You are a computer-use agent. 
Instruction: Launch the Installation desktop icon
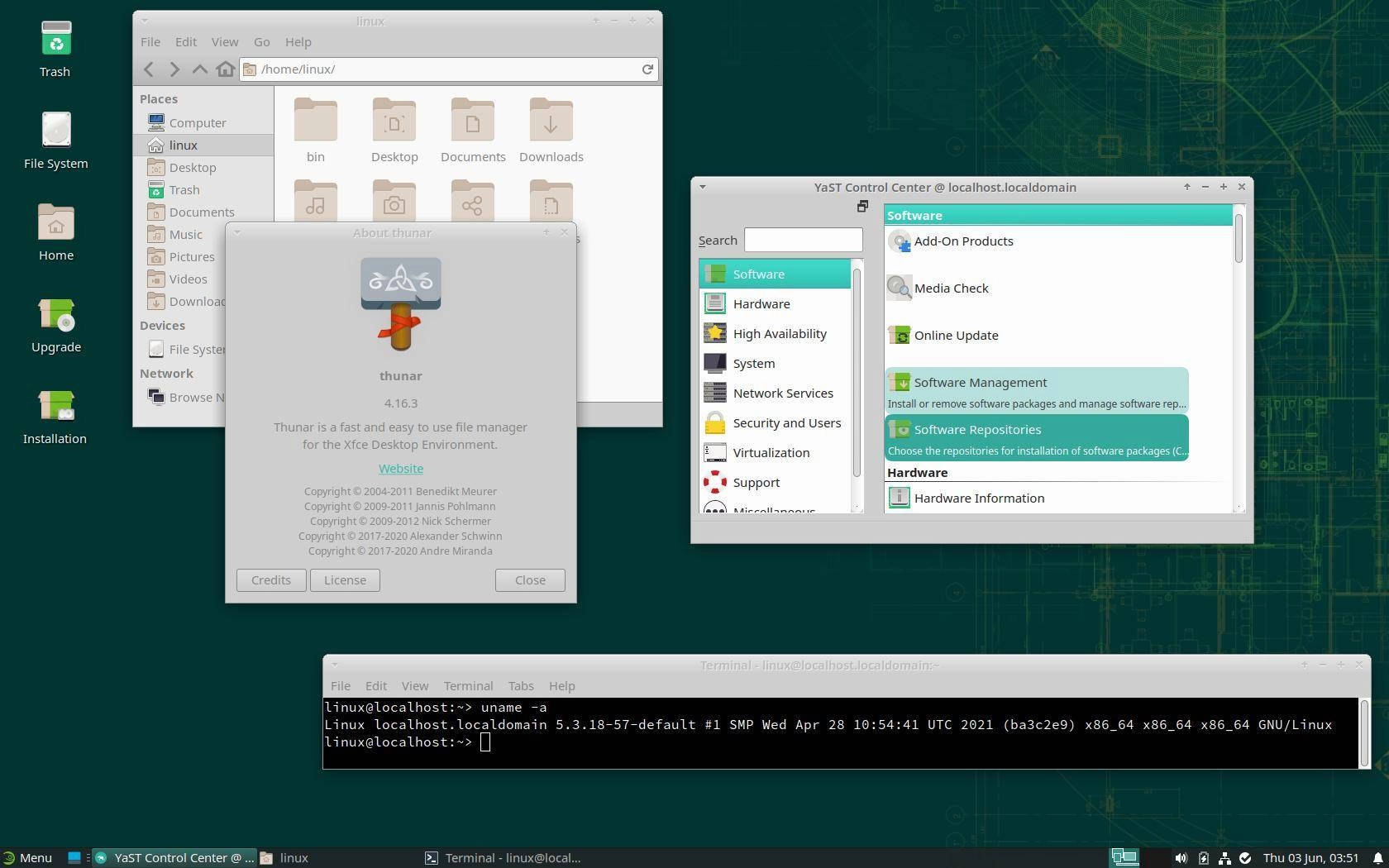pyautogui.click(x=55, y=416)
